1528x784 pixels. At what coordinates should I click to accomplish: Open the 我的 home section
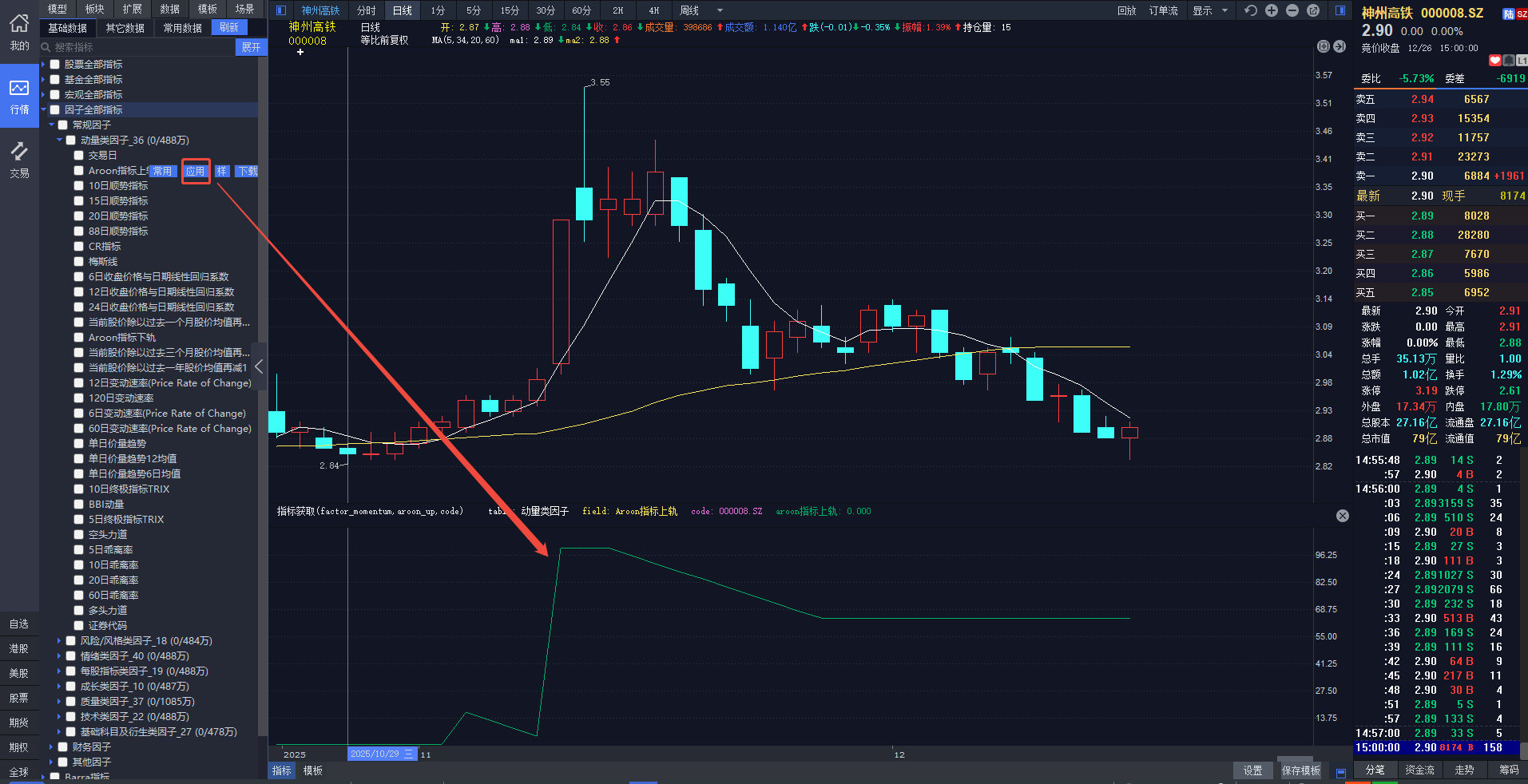coord(19,32)
